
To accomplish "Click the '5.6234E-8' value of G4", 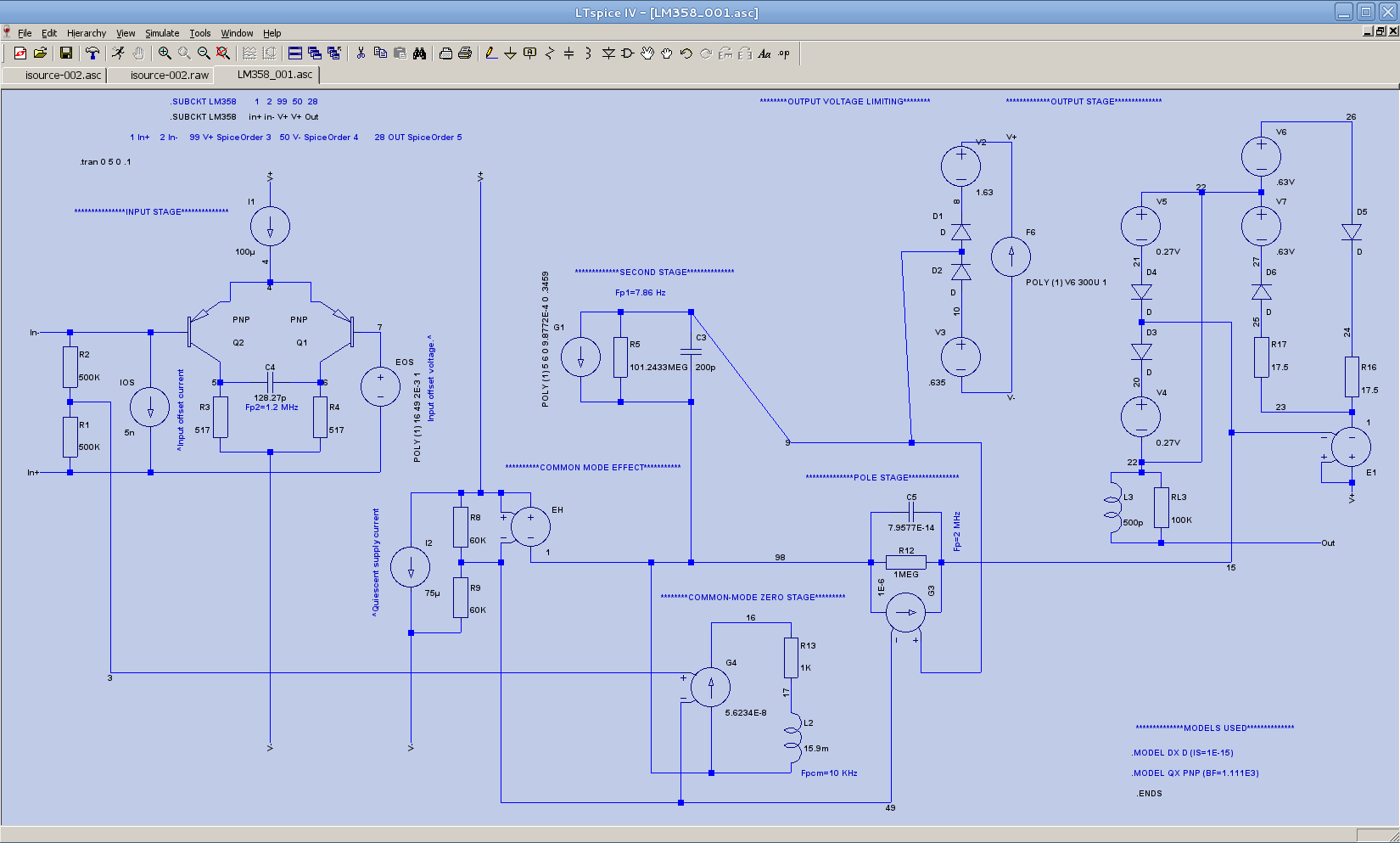I will click(x=746, y=712).
